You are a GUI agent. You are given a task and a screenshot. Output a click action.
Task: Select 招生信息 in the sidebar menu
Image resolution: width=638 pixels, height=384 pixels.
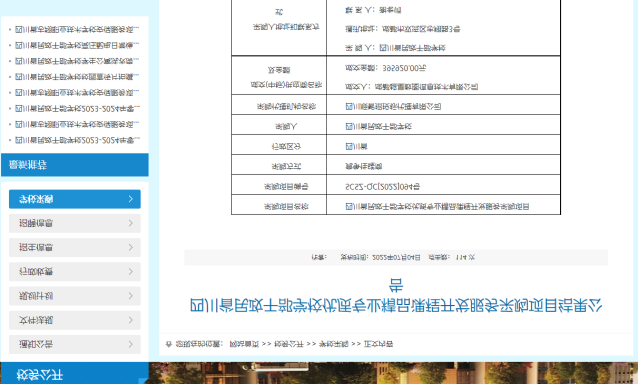75,247
